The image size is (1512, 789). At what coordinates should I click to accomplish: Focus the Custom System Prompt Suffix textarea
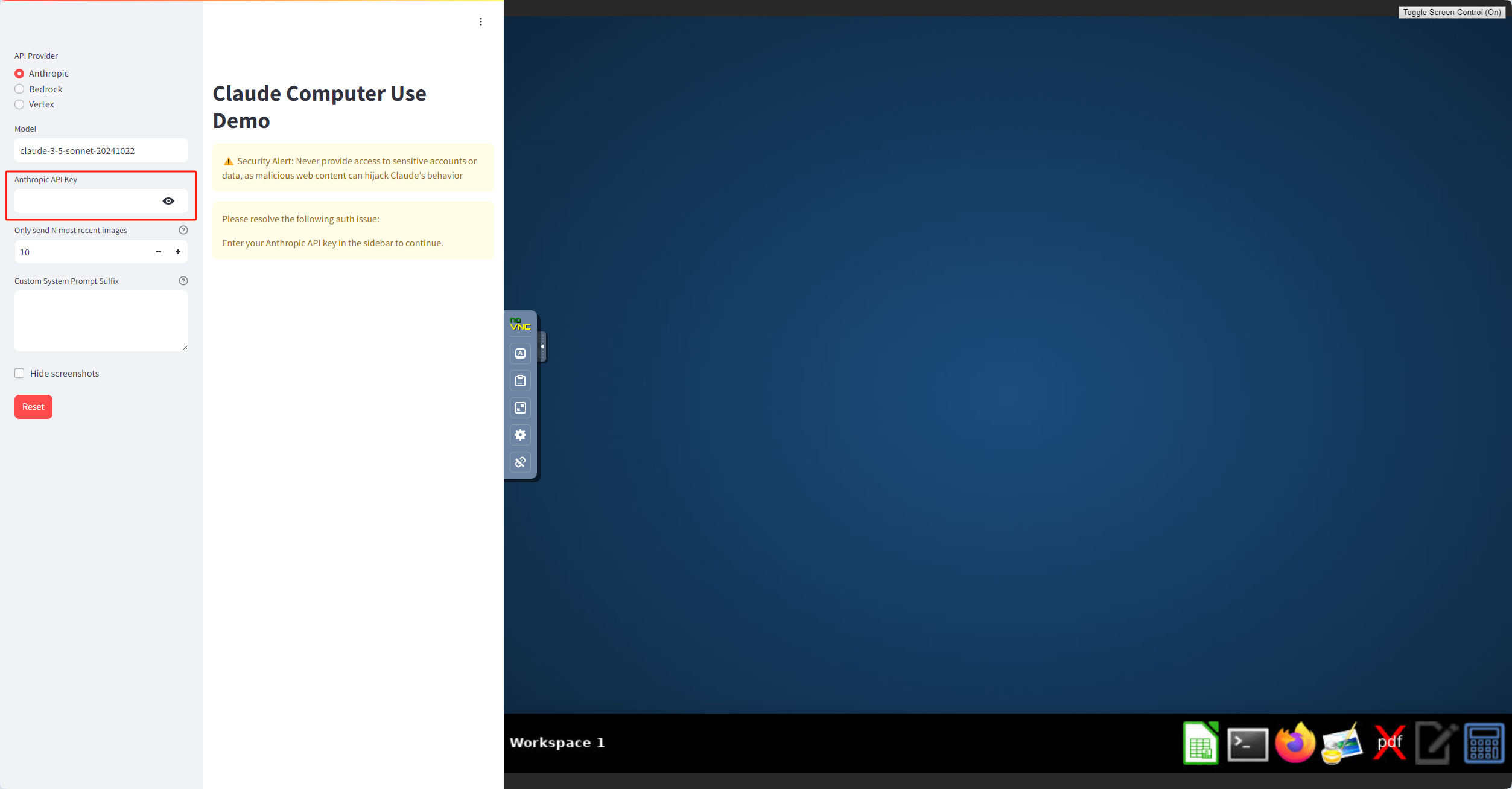click(101, 321)
